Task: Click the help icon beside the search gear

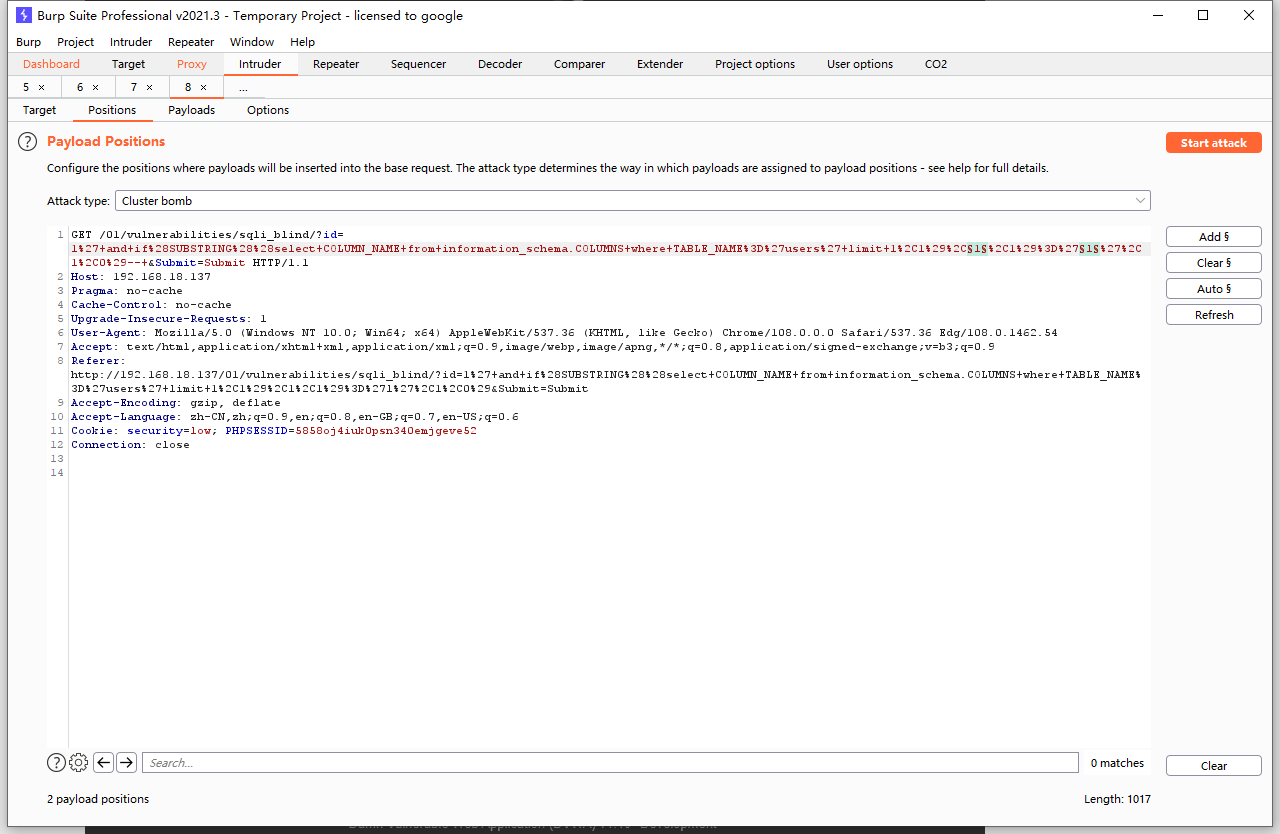Action: [x=56, y=763]
